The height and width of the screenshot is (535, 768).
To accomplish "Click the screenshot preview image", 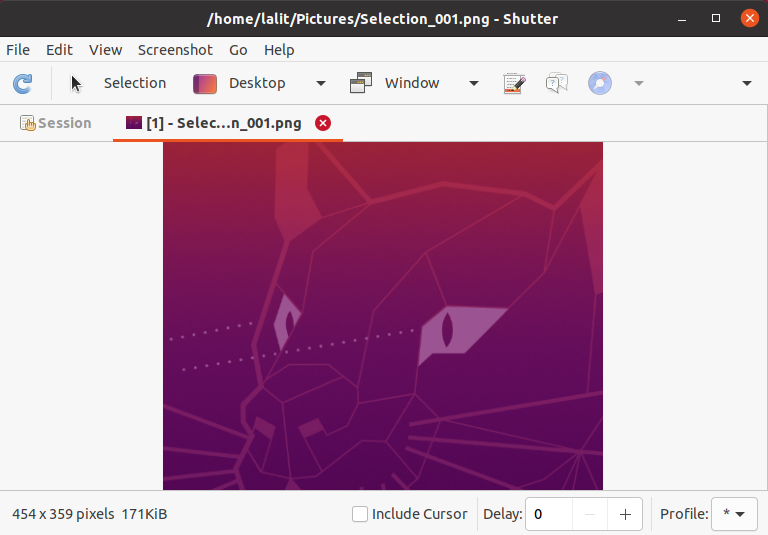I will [383, 316].
